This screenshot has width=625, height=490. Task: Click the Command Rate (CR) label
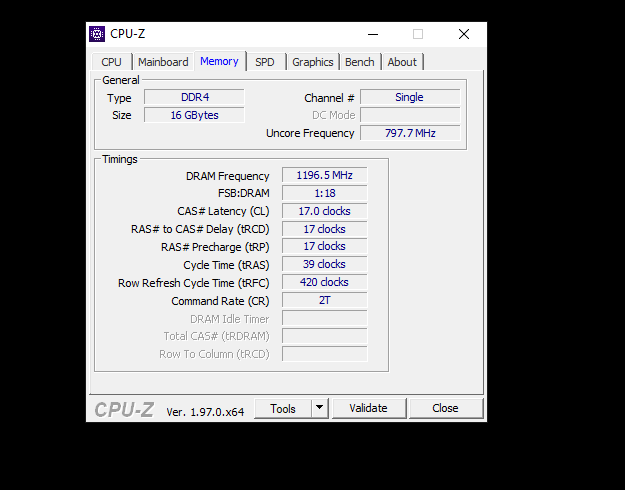coord(220,301)
